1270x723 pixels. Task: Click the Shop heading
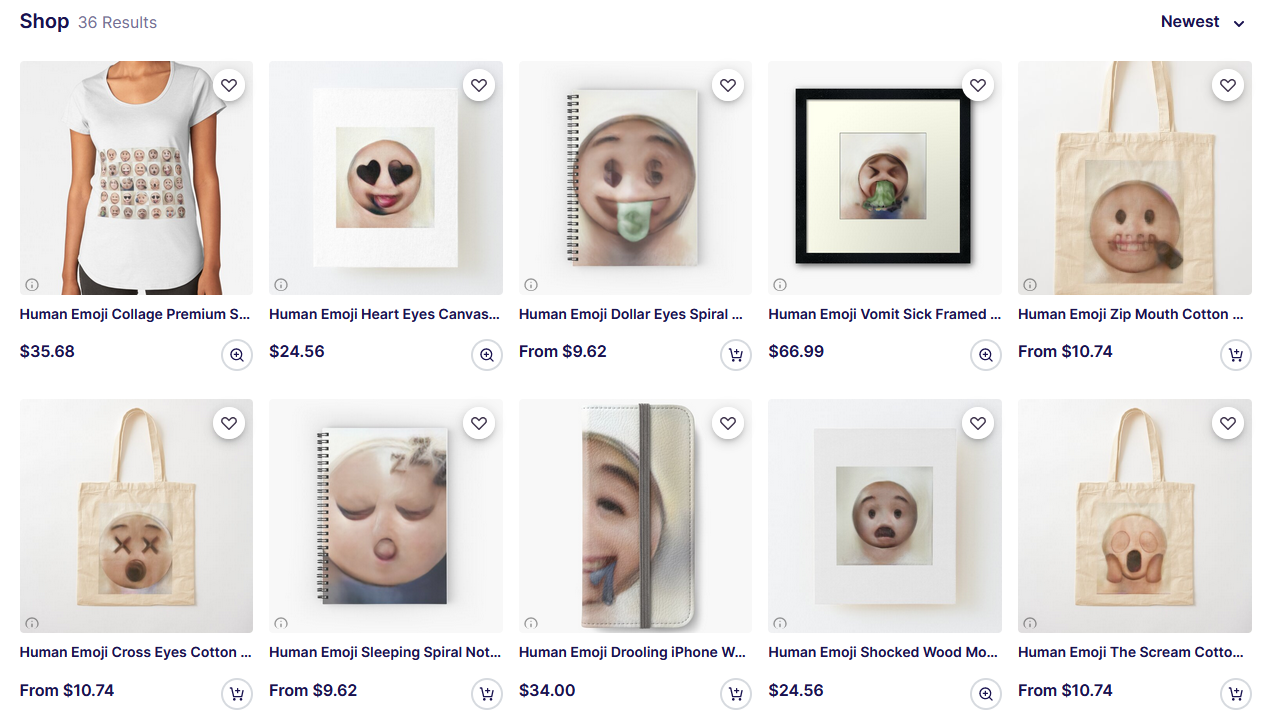pyautogui.click(x=44, y=21)
